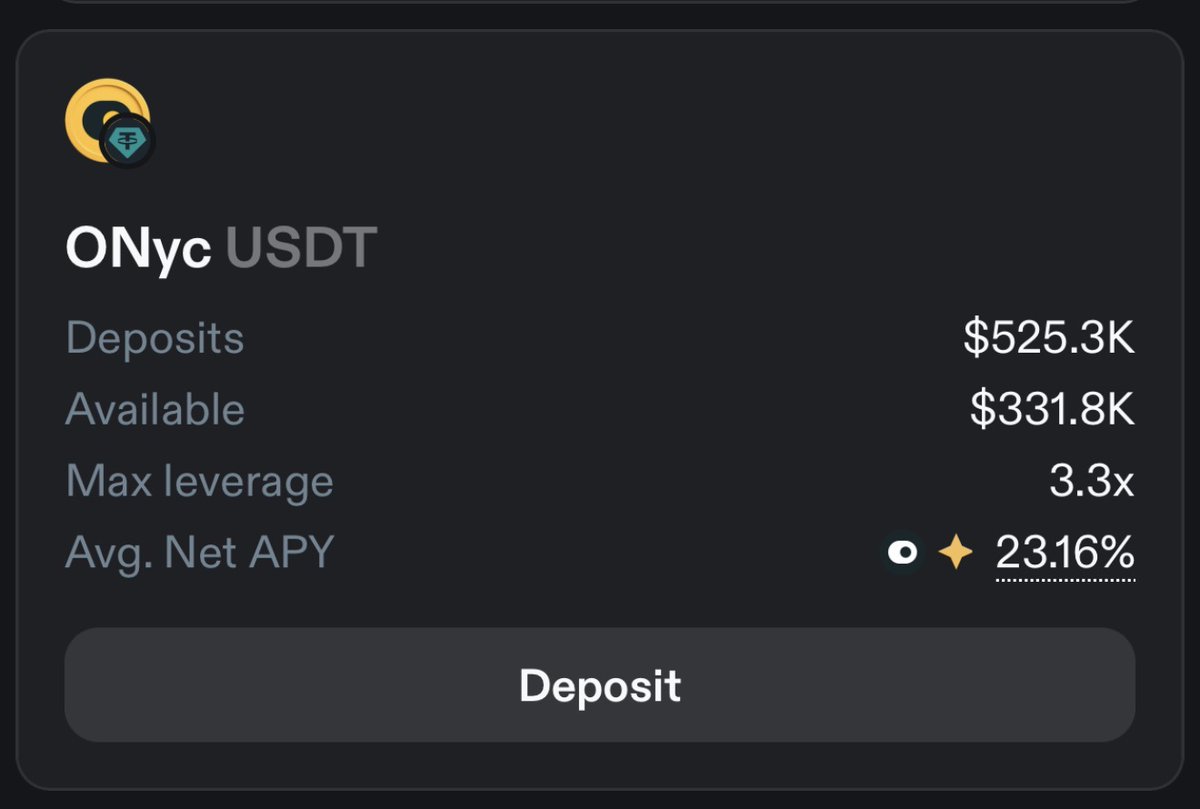The image size is (1200, 809).
Task: Click empty gap between Available and its amount
Action: point(600,410)
